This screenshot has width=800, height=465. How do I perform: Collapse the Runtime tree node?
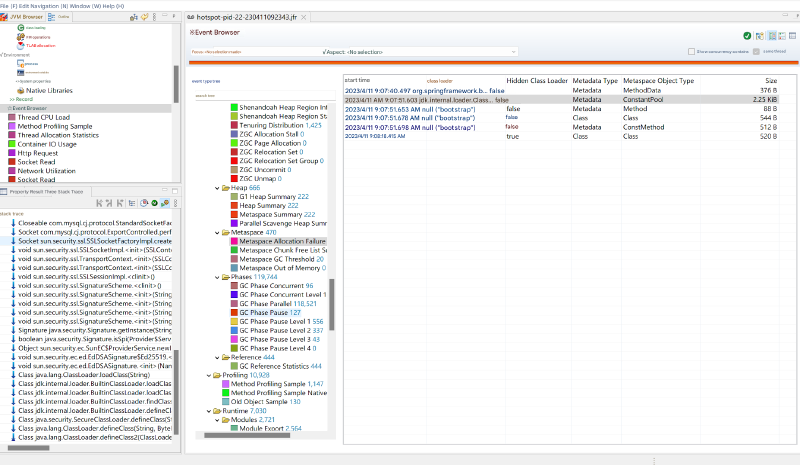208,410
